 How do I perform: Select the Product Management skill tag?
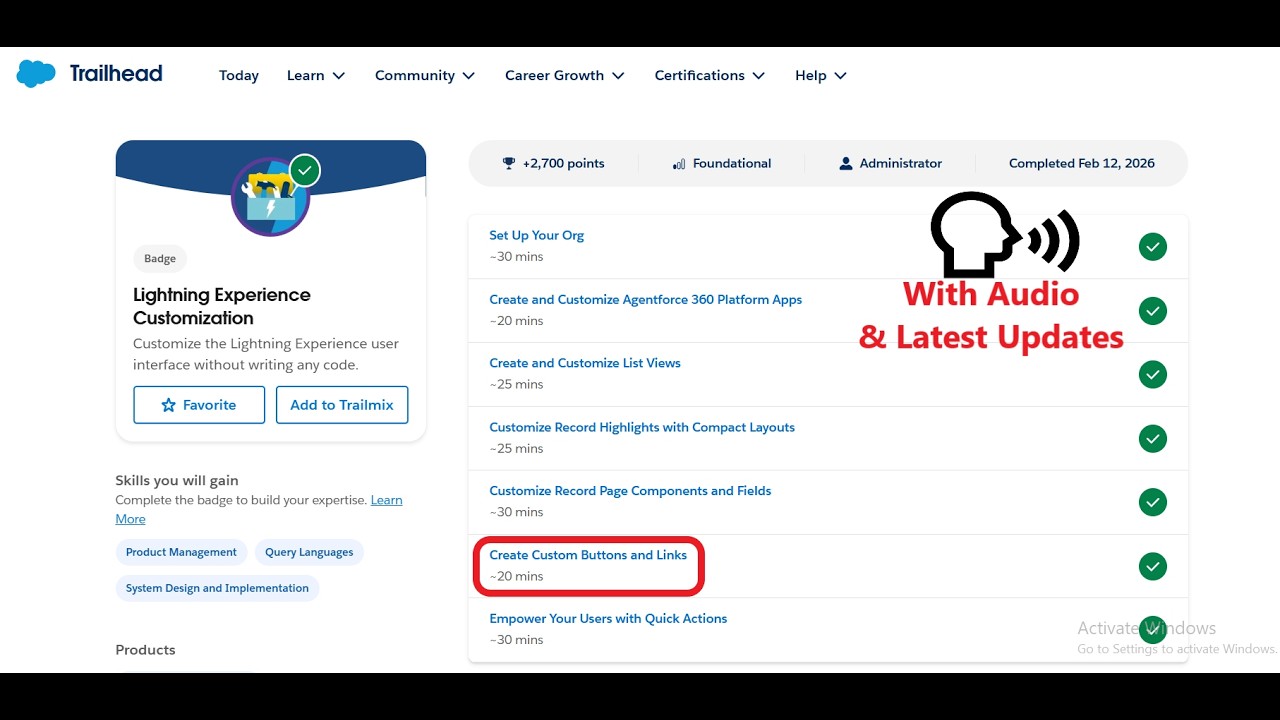pyautogui.click(x=181, y=552)
